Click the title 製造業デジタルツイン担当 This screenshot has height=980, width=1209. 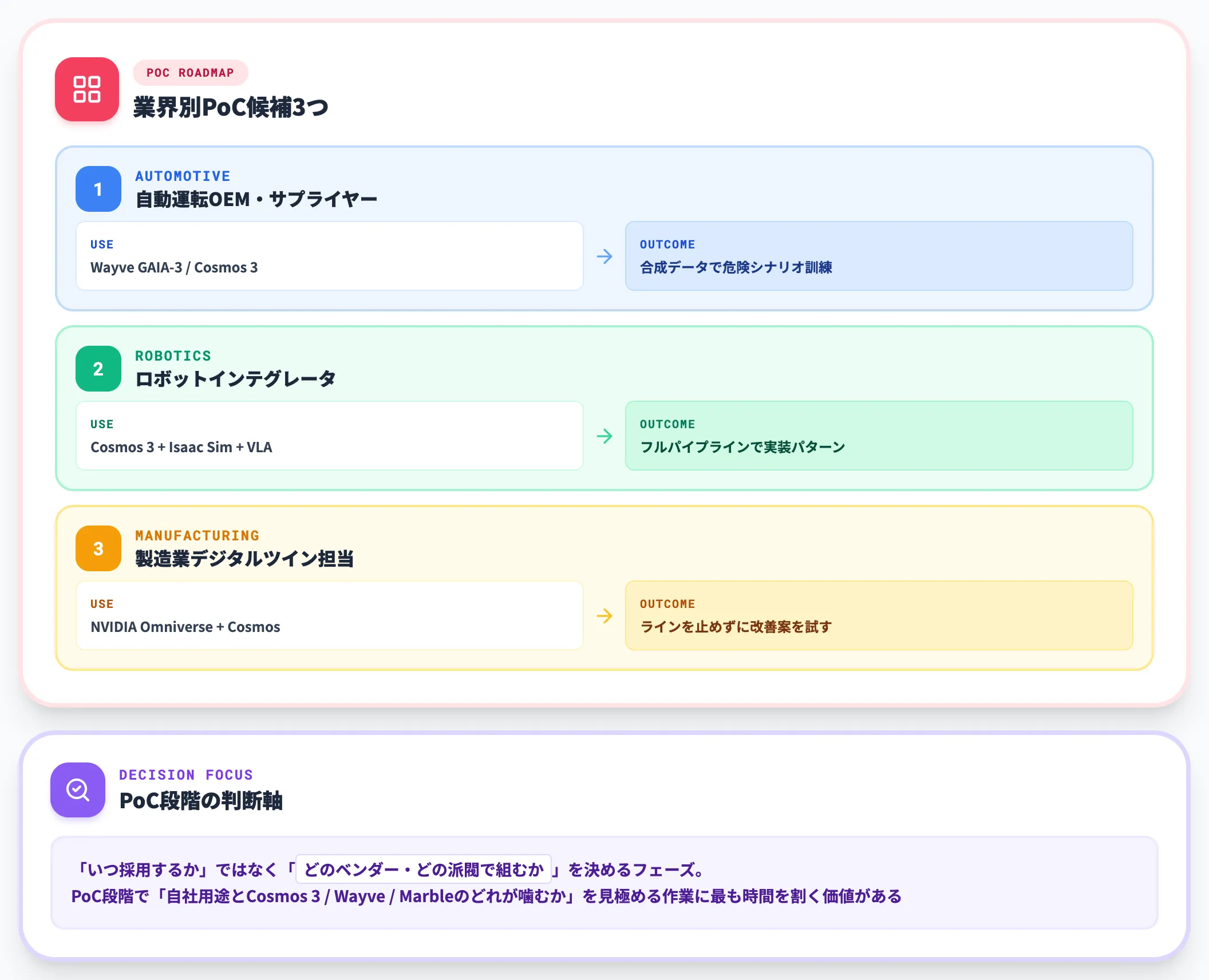coord(244,559)
